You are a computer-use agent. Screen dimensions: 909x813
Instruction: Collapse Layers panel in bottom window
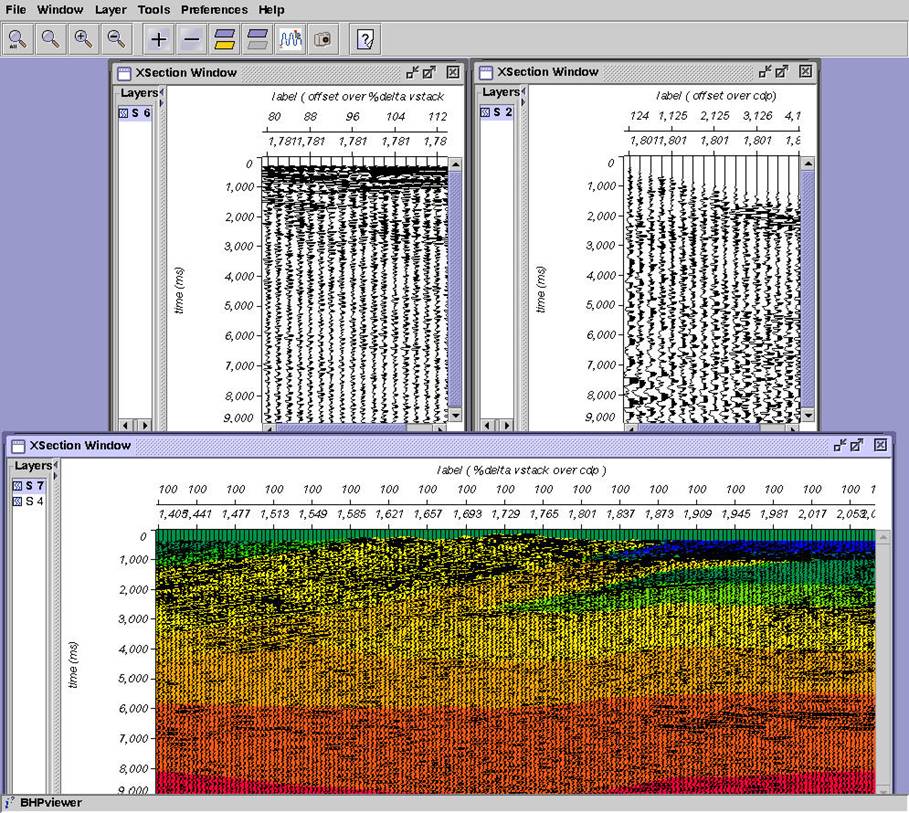55,464
